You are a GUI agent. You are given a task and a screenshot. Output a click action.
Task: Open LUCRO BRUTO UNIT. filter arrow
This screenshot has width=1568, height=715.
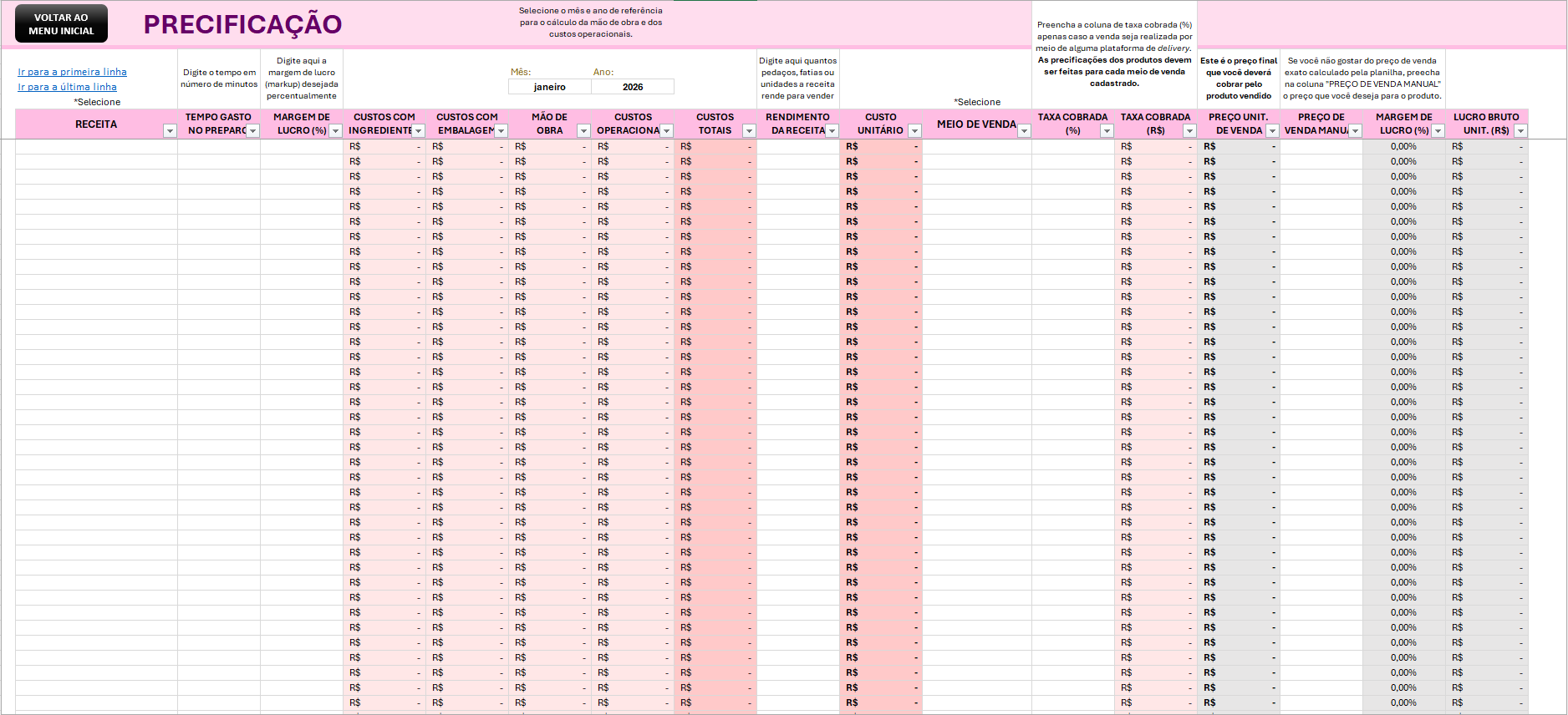1520,131
